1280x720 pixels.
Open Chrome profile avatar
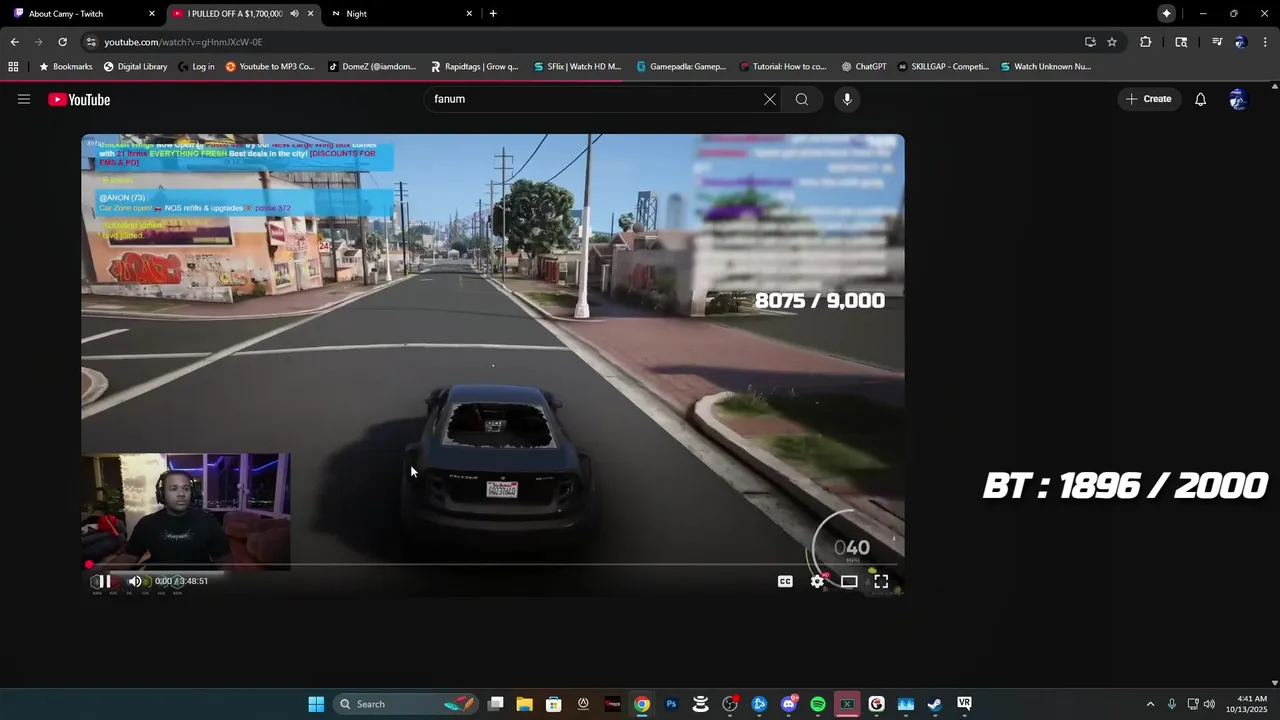[1240, 42]
